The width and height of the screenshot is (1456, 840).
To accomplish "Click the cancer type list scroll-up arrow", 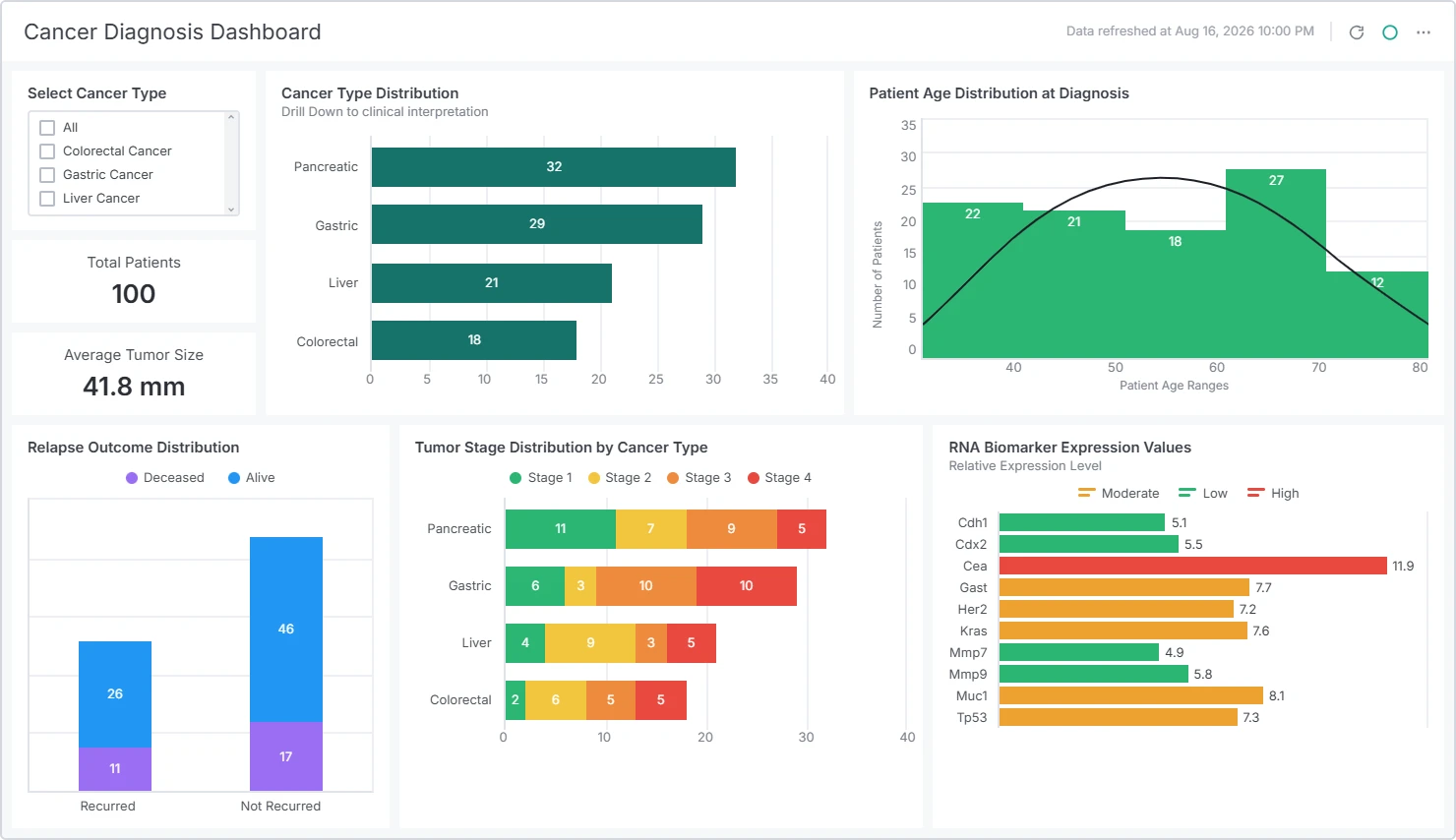I will pyautogui.click(x=231, y=117).
